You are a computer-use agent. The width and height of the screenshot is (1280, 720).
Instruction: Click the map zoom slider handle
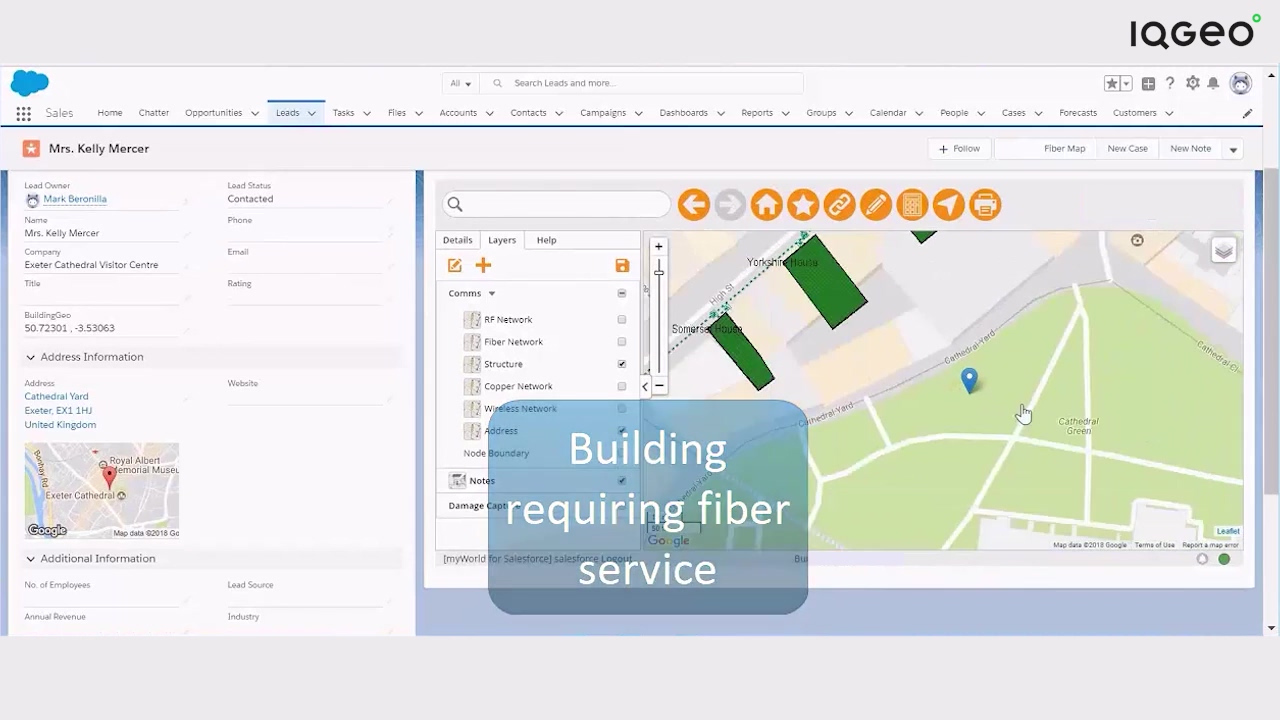(658, 272)
